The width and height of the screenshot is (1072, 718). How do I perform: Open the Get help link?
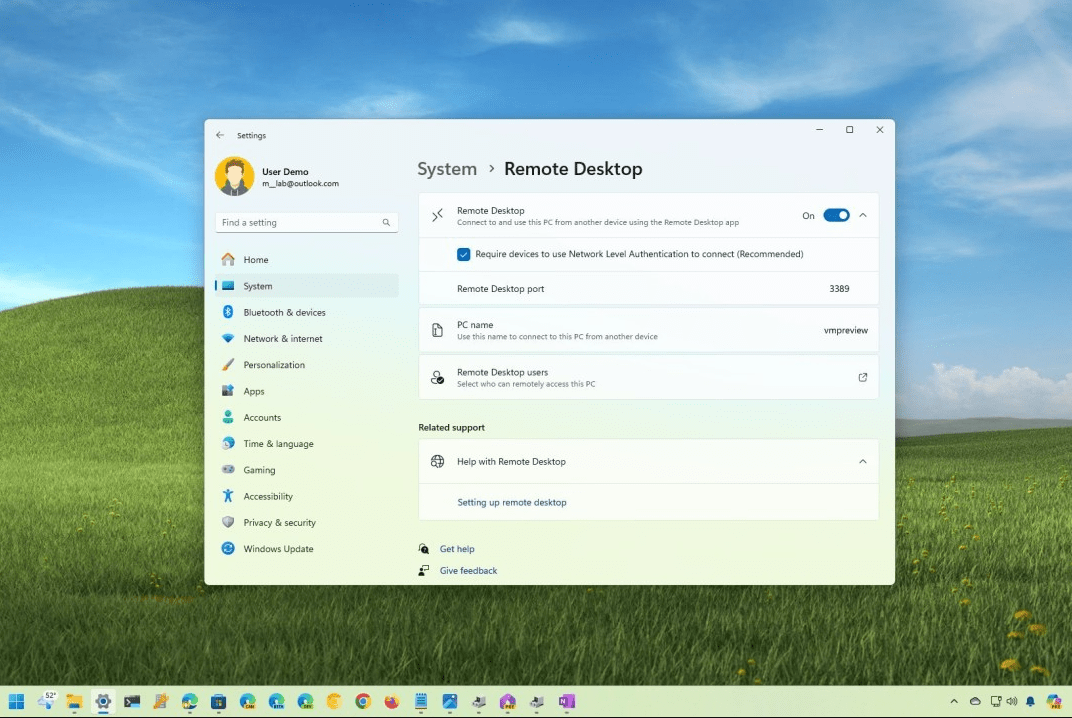(x=457, y=549)
